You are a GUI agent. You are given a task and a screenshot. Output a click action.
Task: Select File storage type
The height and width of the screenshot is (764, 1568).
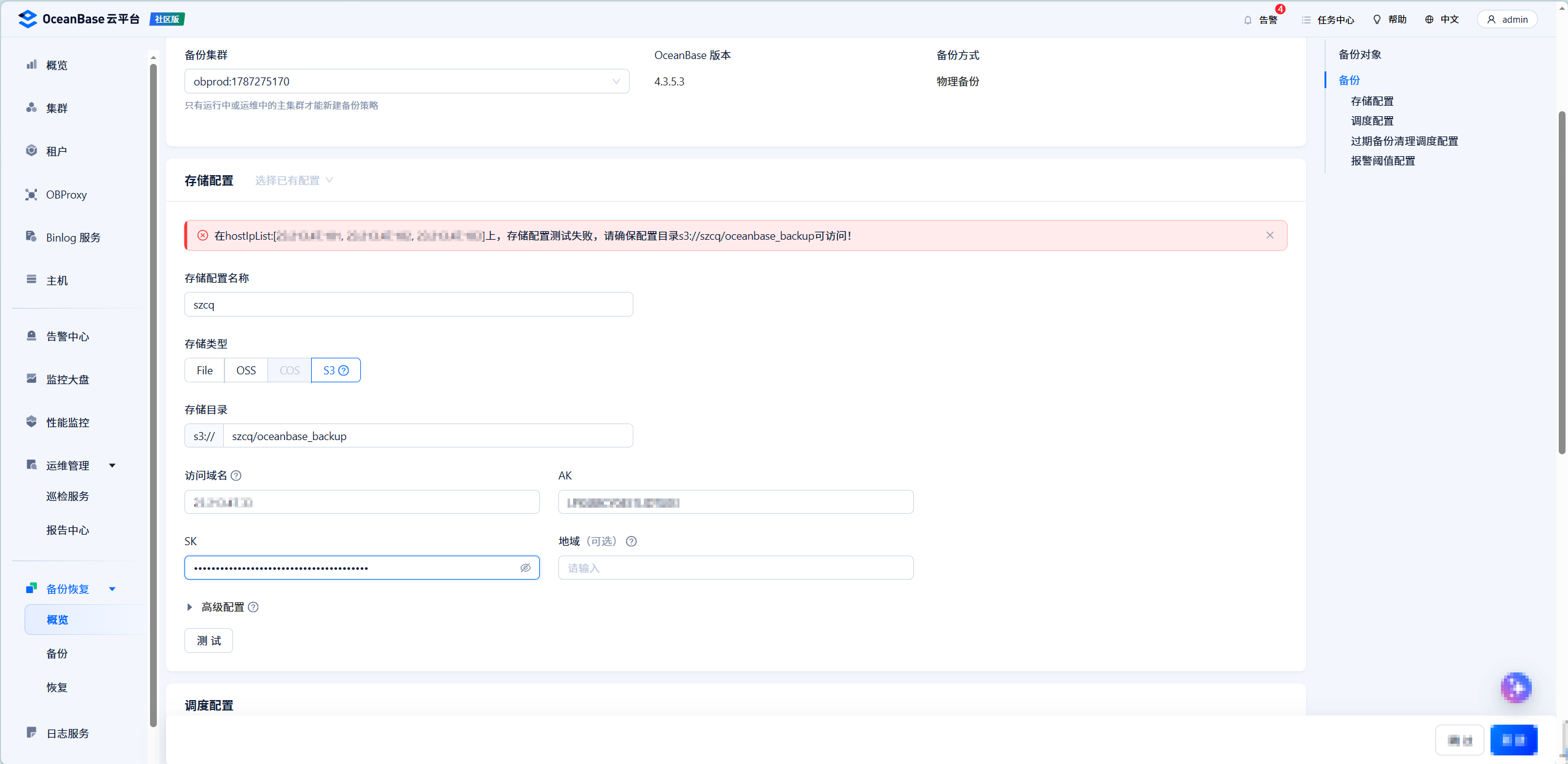coord(205,370)
